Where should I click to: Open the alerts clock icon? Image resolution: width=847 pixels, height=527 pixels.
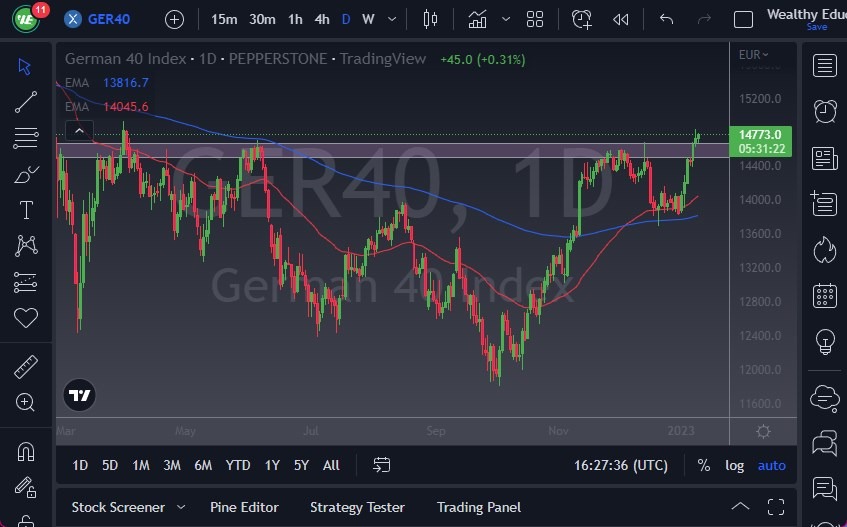pyautogui.click(x=825, y=111)
